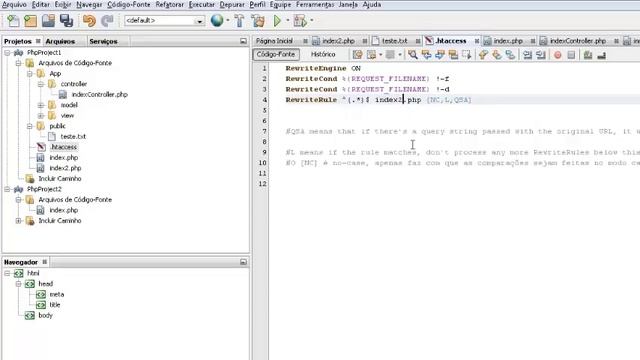Click the red Start Macro Recording icon
The image size is (640, 360).
(558, 55)
